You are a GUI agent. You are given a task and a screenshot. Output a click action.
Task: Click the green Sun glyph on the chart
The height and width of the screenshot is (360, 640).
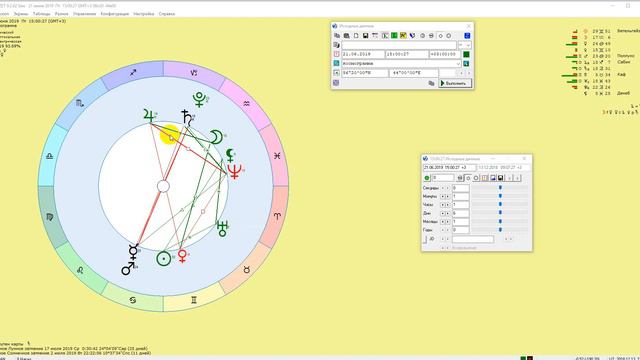pos(164,259)
